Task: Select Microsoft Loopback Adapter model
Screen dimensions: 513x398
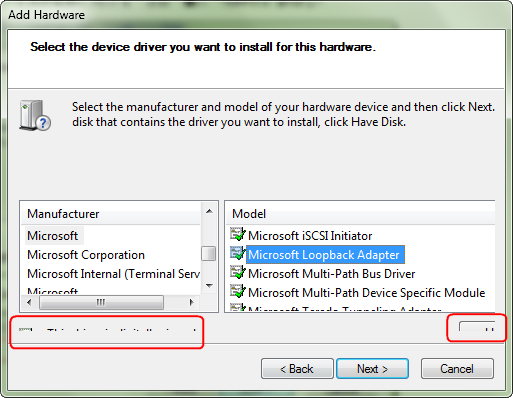Action: point(324,255)
